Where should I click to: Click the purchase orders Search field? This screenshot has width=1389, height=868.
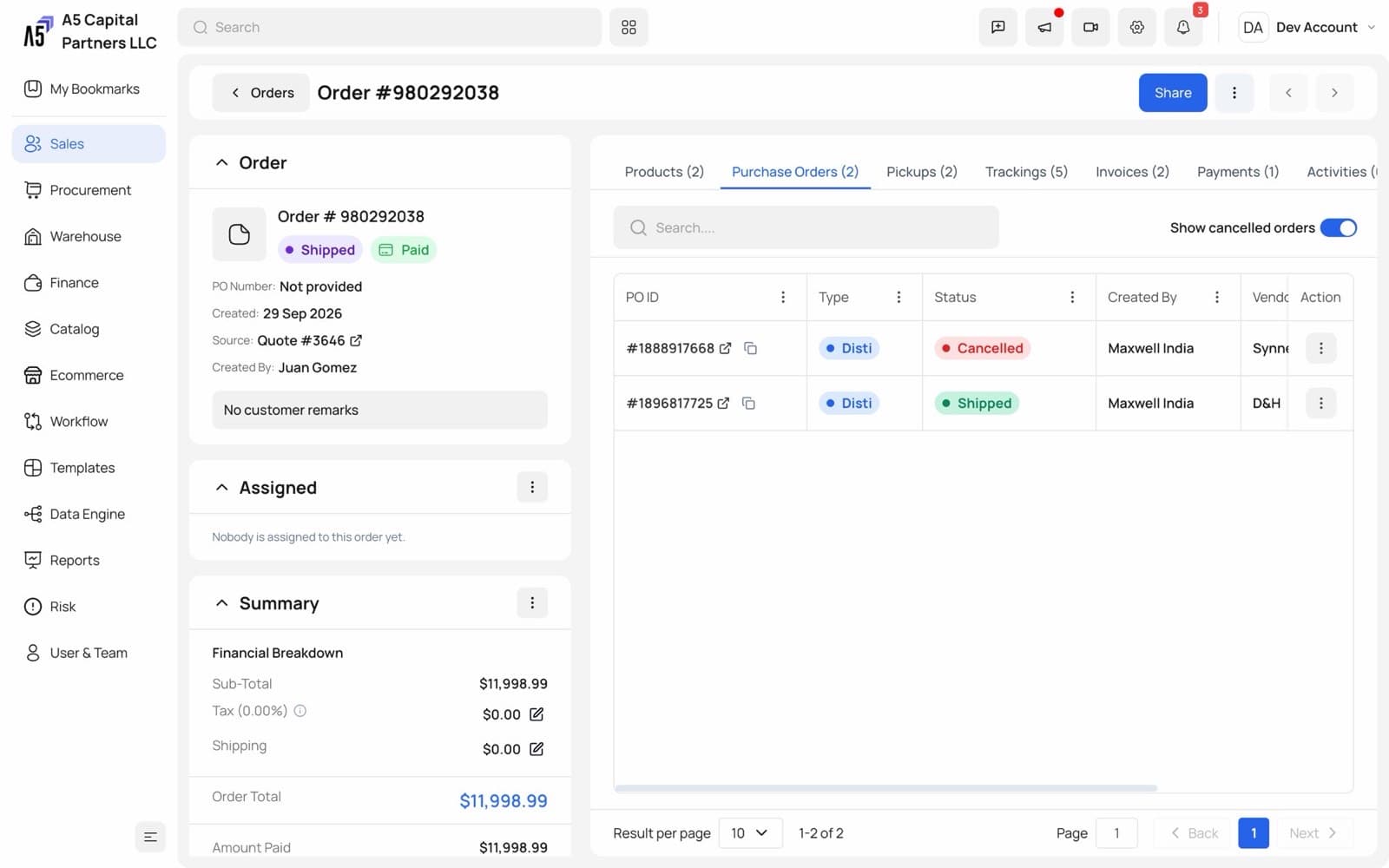[x=806, y=227]
